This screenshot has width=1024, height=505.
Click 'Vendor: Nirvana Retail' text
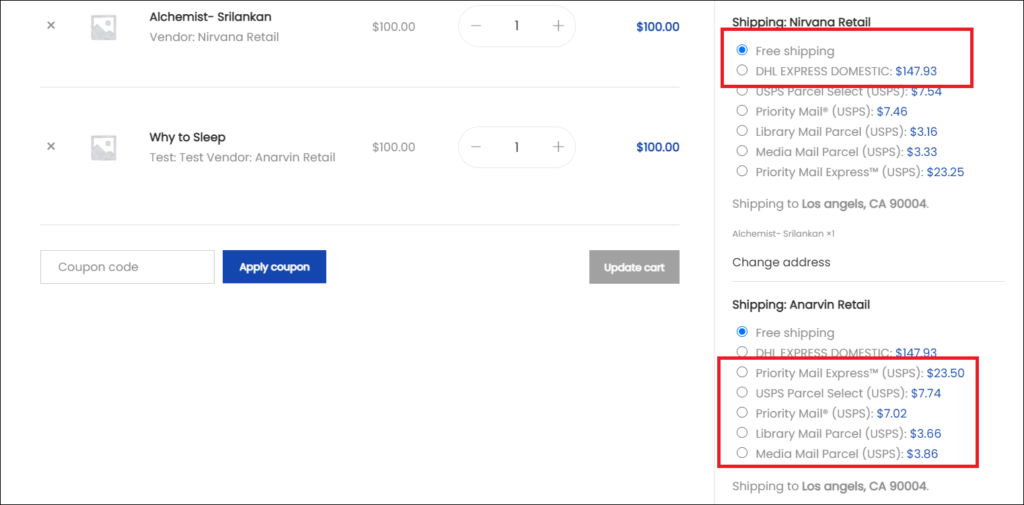tap(214, 37)
